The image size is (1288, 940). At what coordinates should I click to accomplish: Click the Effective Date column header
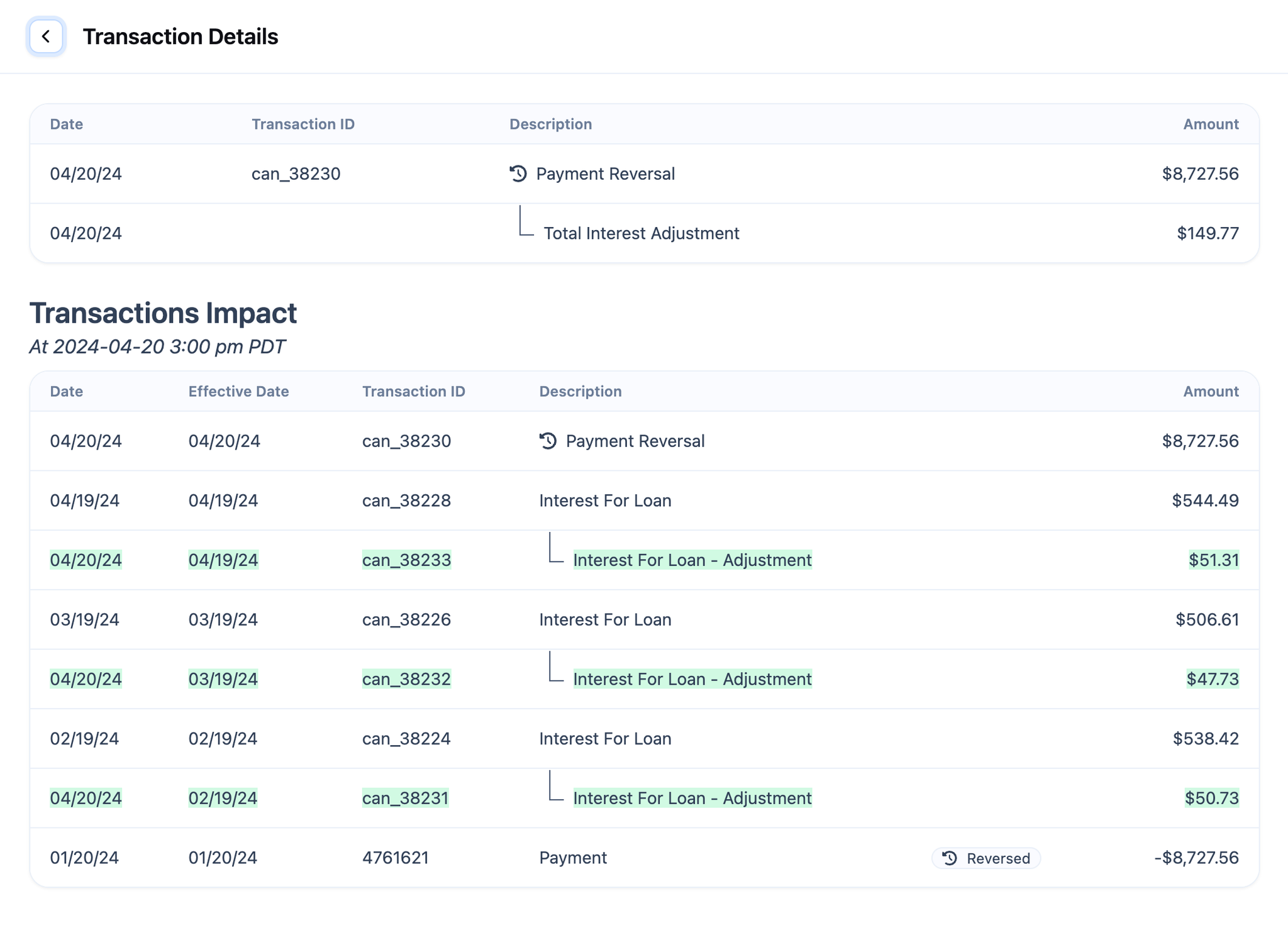coord(238,391)
